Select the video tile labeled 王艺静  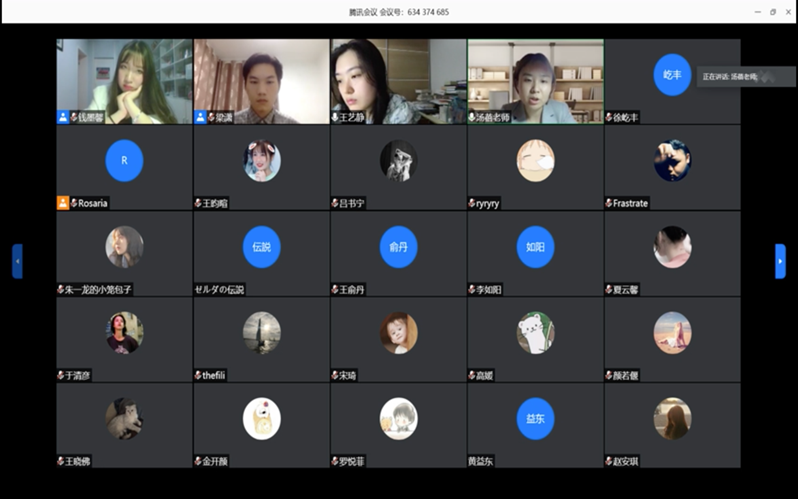click(398, 80)
